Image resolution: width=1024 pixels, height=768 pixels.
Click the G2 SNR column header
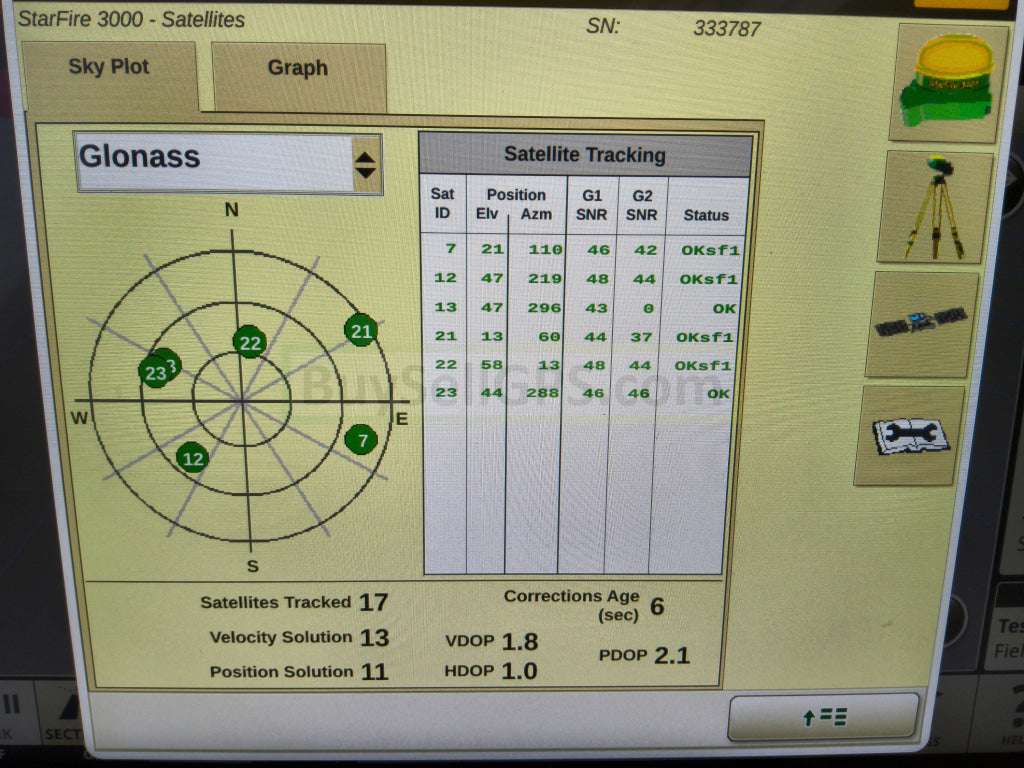[x=642, y=205]
